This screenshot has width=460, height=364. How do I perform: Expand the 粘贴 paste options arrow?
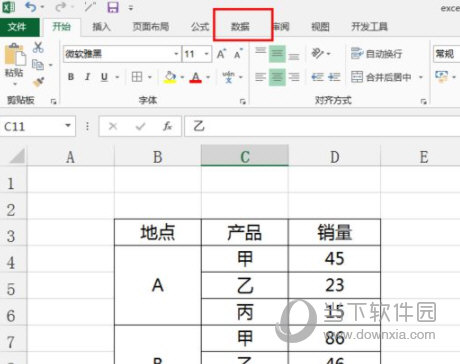coord(15,84)
